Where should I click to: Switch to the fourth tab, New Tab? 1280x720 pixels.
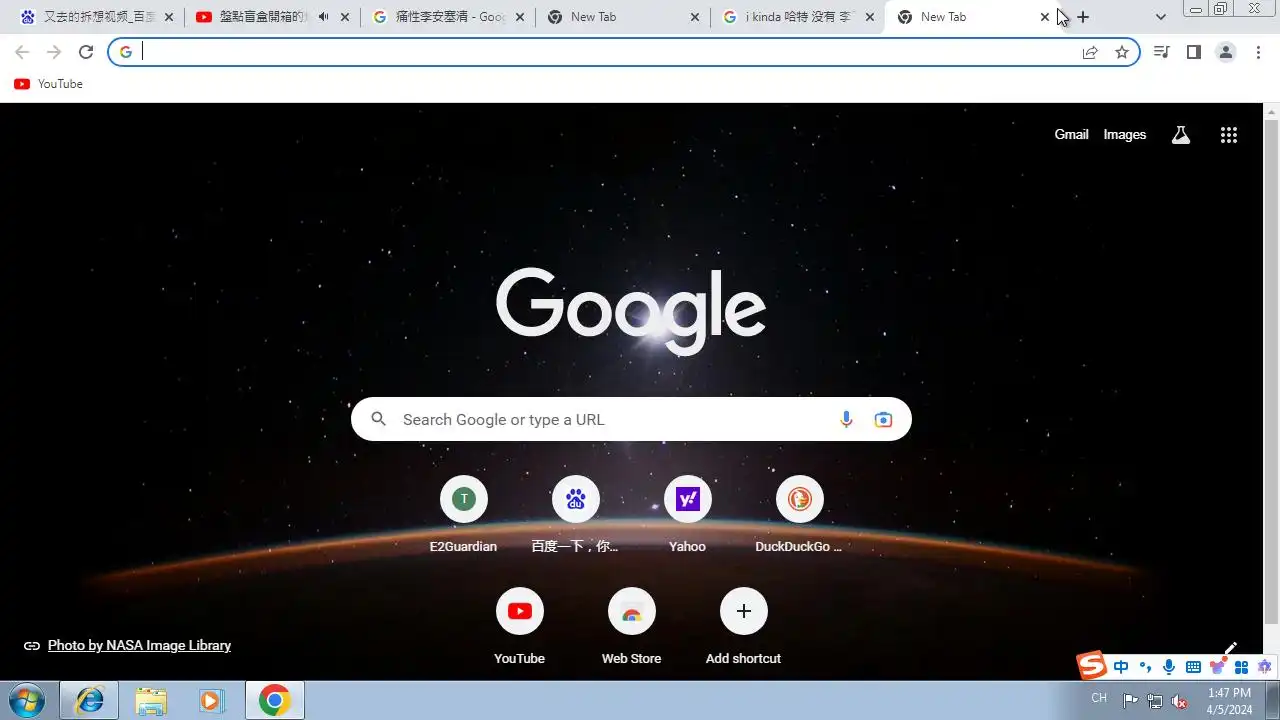(623, 17)
